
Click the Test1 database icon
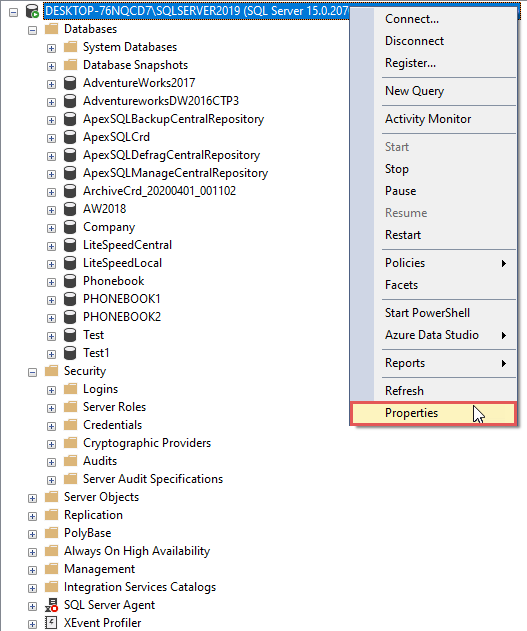tap(70, 353)
